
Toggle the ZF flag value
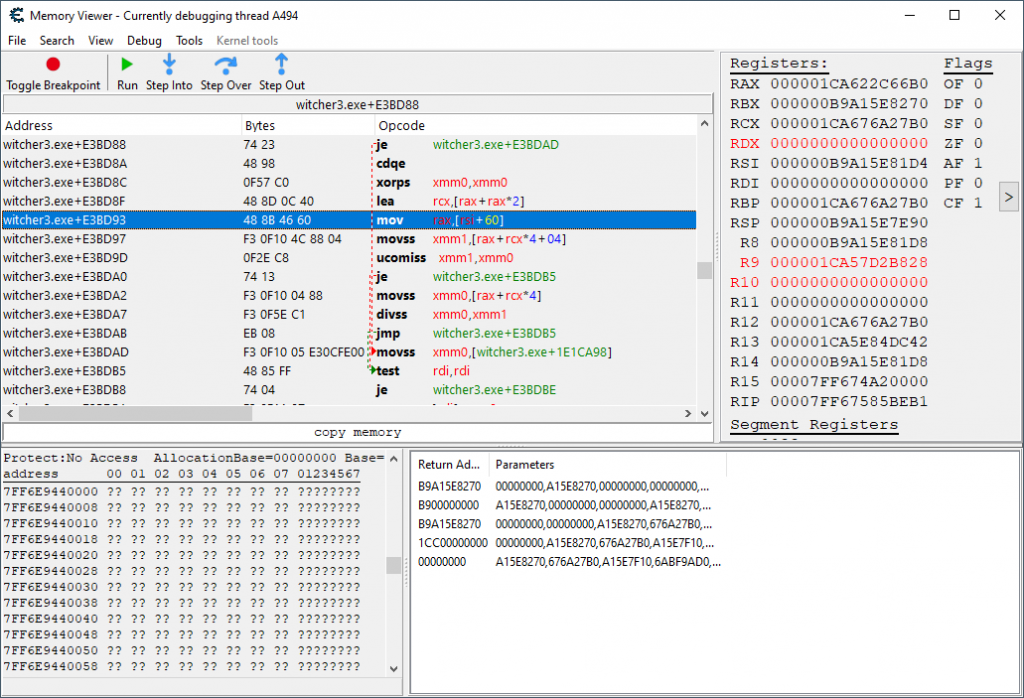(x=978, y=143)
